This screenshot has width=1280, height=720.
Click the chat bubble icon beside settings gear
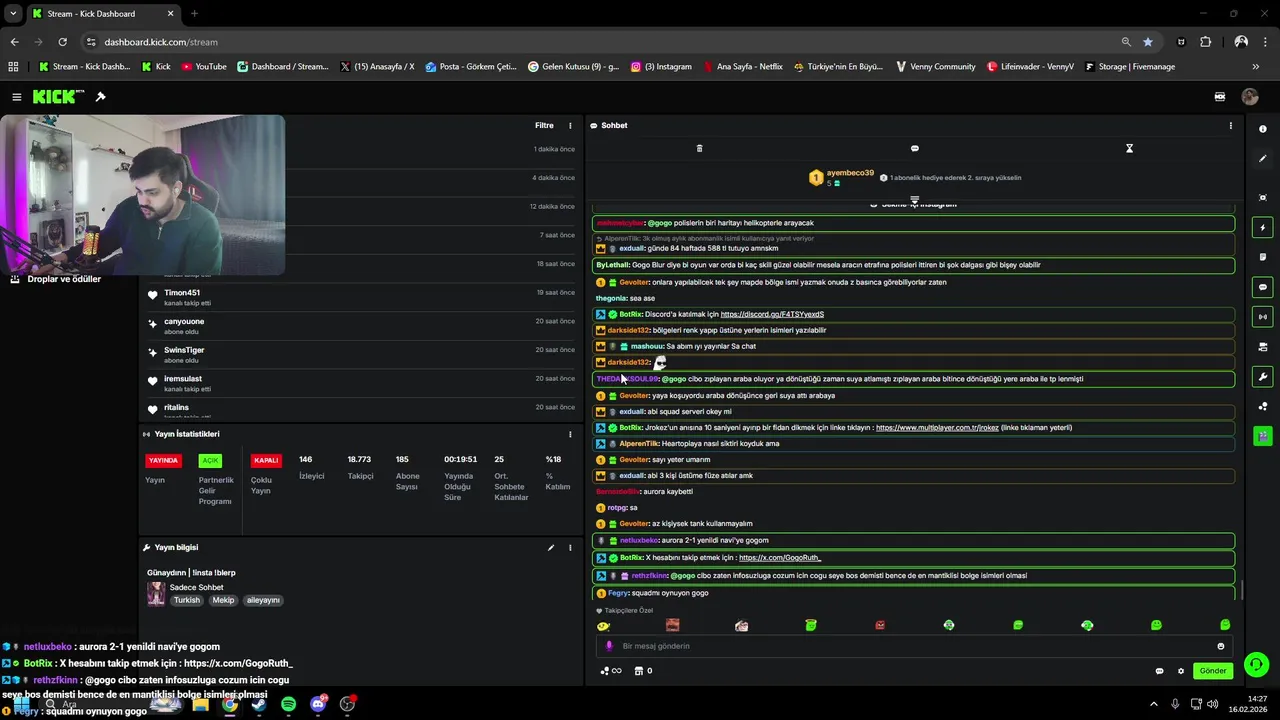tap(1159, 671)
